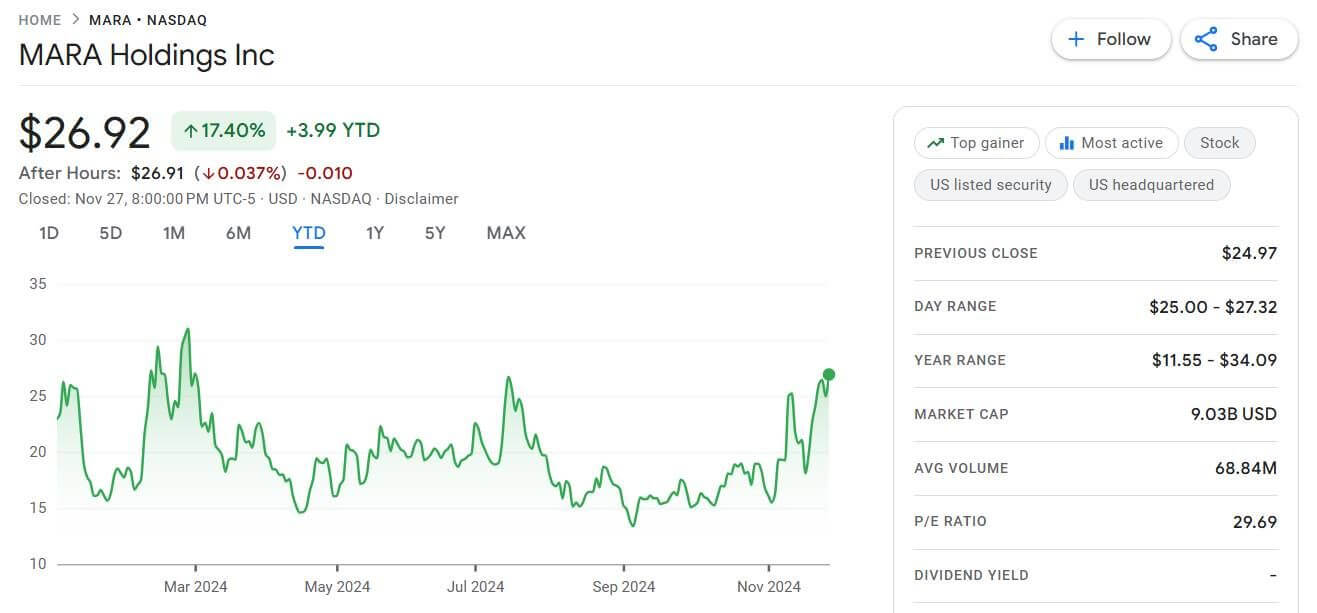Screen dimensions: 1317x613
Task: Follow MARA Holdings stock
Action: [1111, 39]
